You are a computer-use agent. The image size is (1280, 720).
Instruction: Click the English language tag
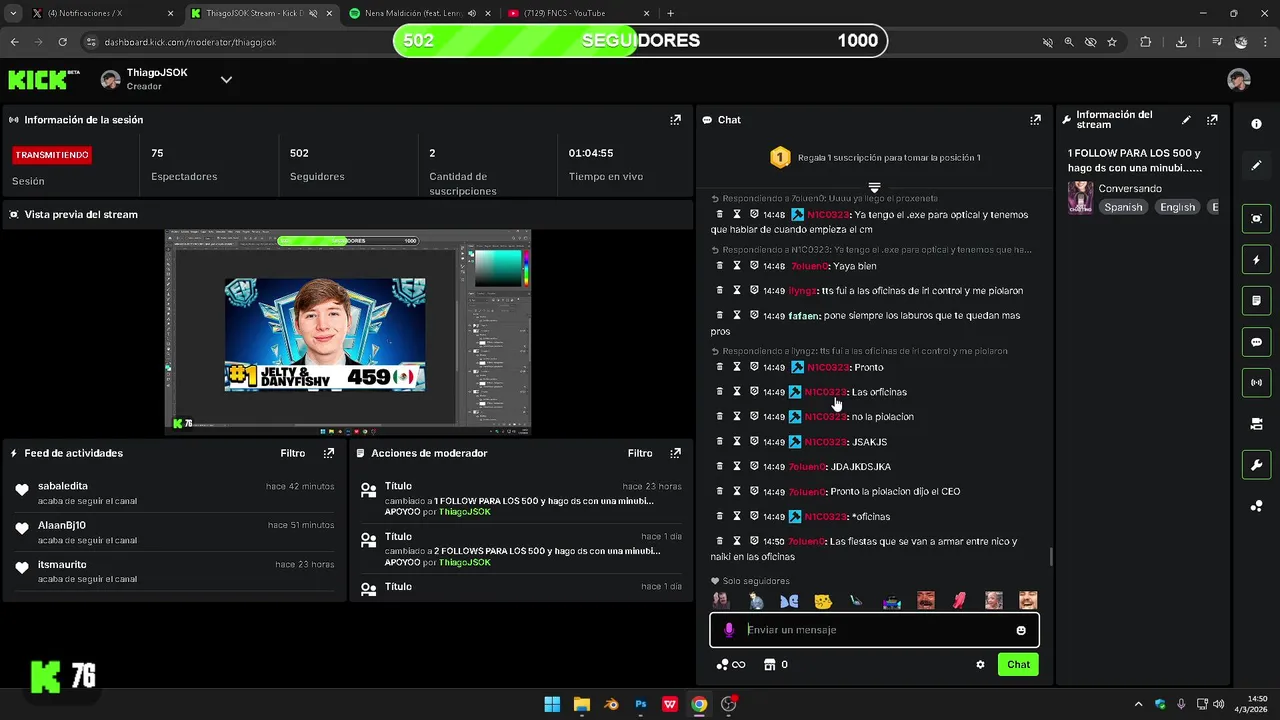coord(1177,207)
